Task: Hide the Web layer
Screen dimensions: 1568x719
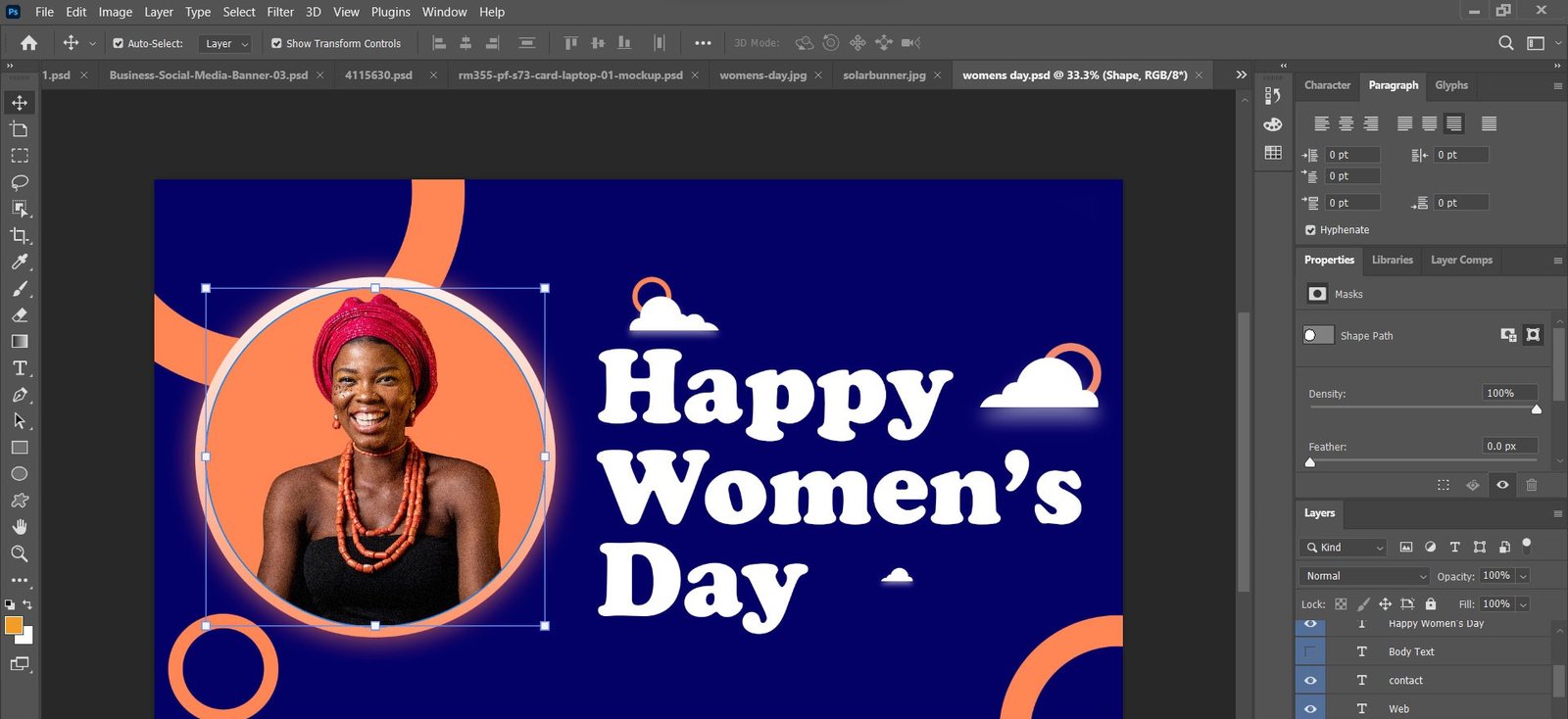Action: point(1310,708)
